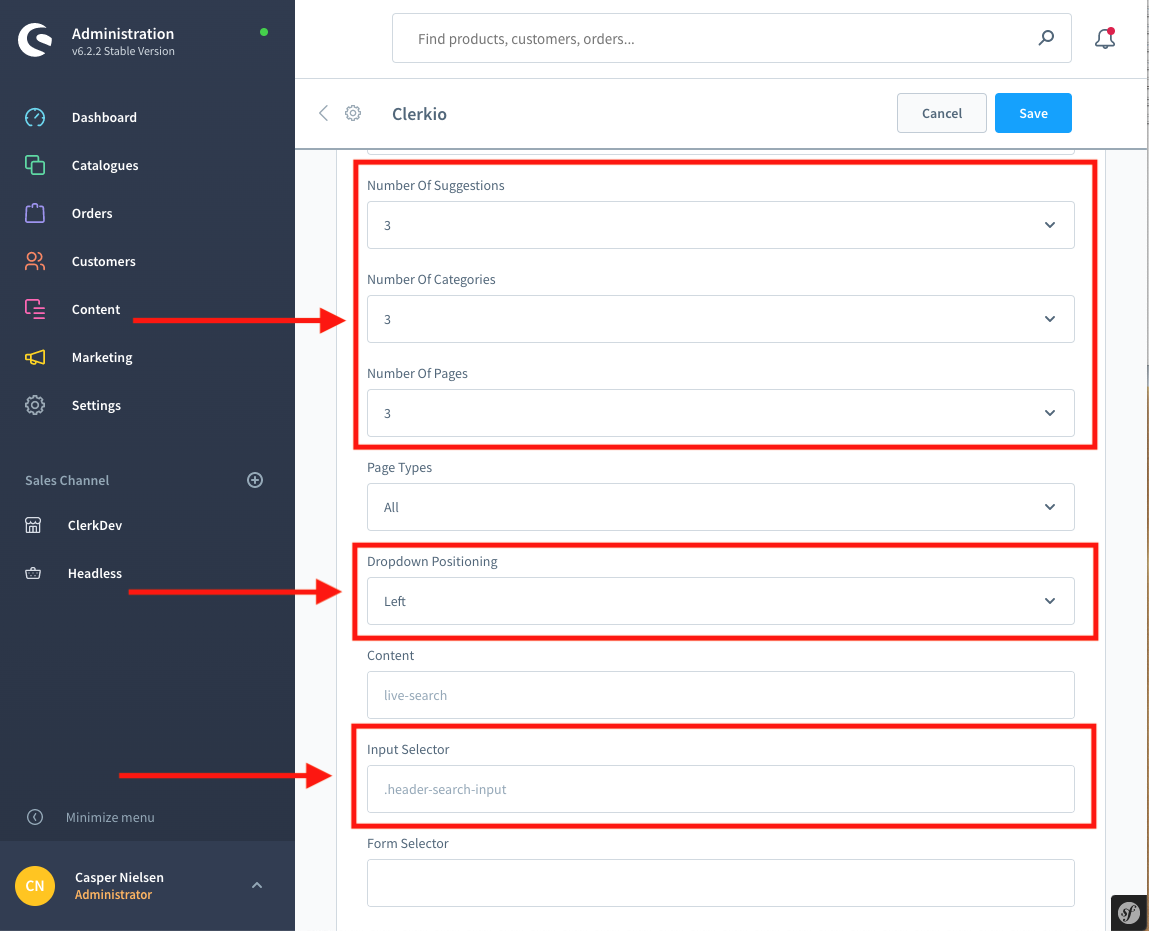1149x931 pixels.
Task: Click the search magnifier icon
Action: pos(1046,39)
